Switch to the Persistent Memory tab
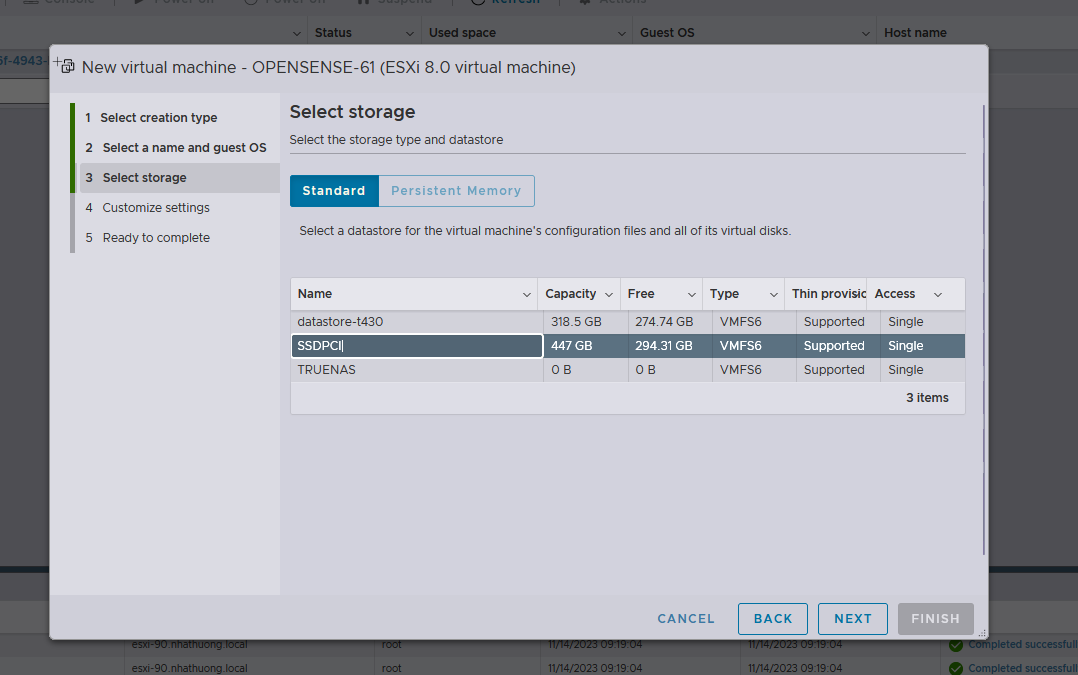The width and height of the screenshot is (1078, 675). click(456, 191)
